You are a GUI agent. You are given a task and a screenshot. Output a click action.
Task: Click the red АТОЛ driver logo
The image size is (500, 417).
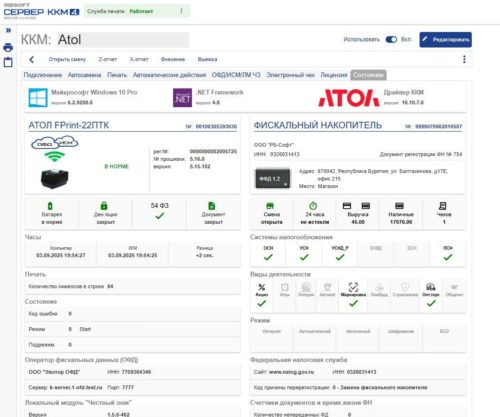click(x=349, y=98)
